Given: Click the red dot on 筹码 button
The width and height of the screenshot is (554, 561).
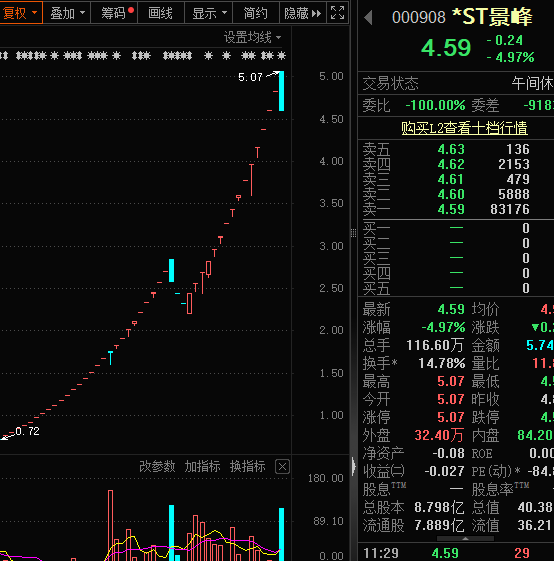Looking at the screenshot, I should [131, 10].
